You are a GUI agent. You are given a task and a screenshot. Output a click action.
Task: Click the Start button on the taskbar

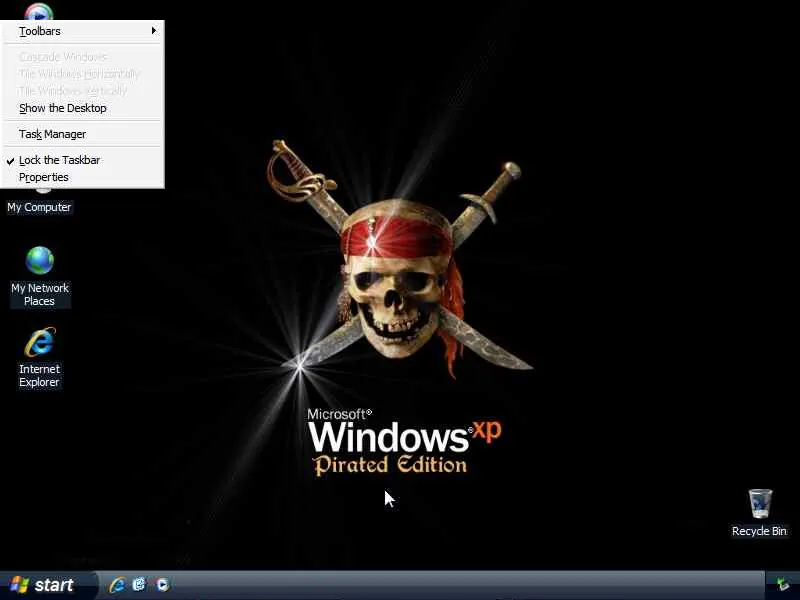(x=47, y=585)
